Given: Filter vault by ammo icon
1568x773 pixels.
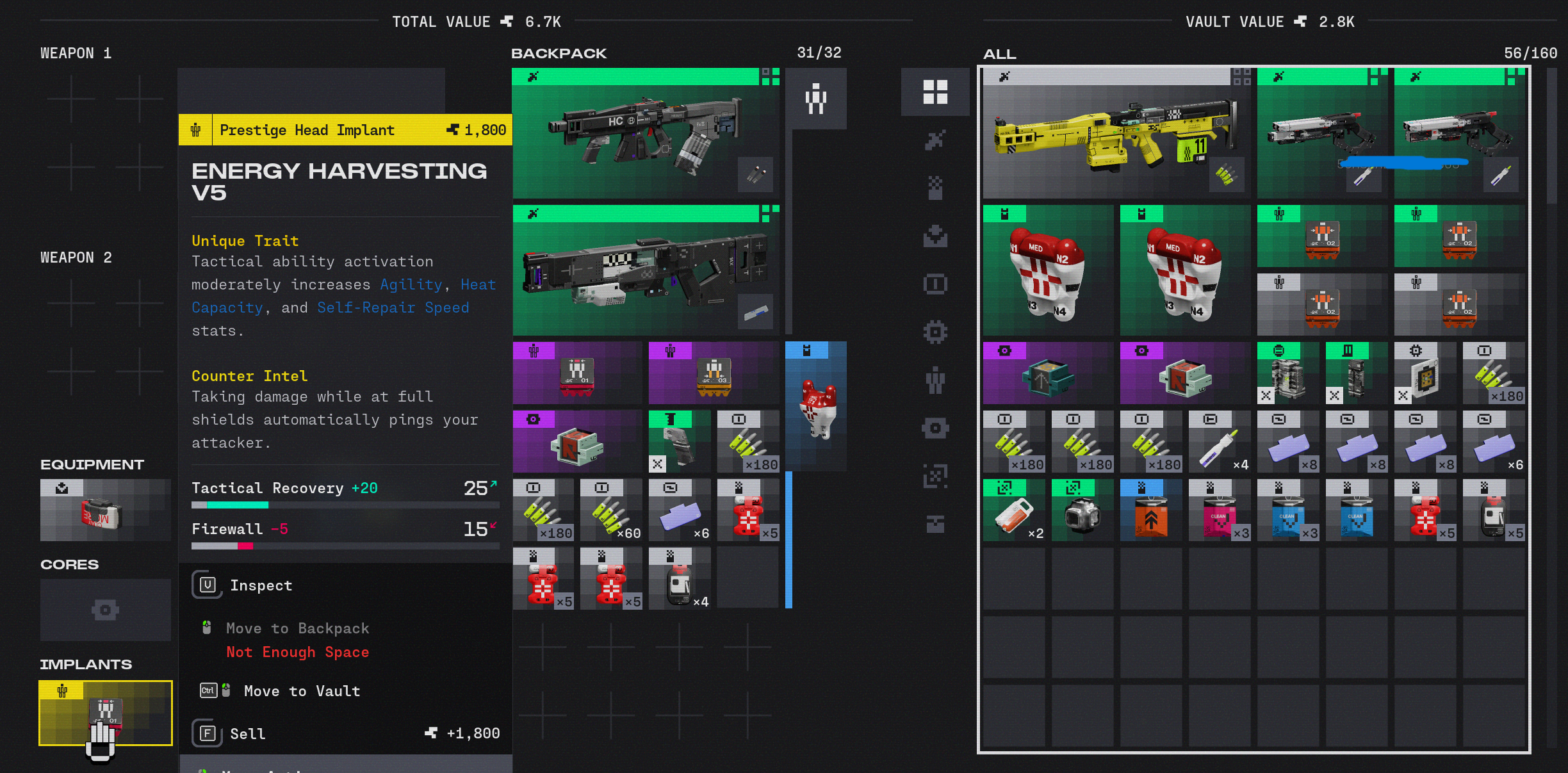Looking at the screenshot, I should (x=935, y=284).
